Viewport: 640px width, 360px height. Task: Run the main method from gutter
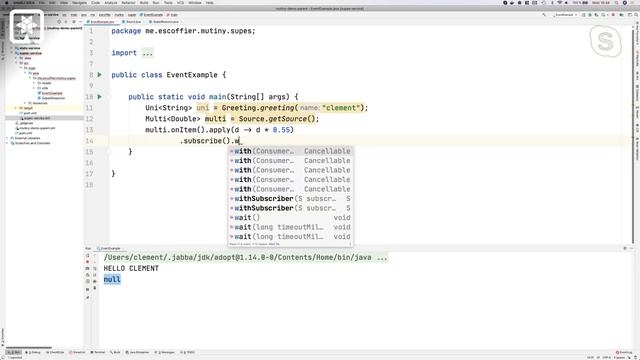99,97
